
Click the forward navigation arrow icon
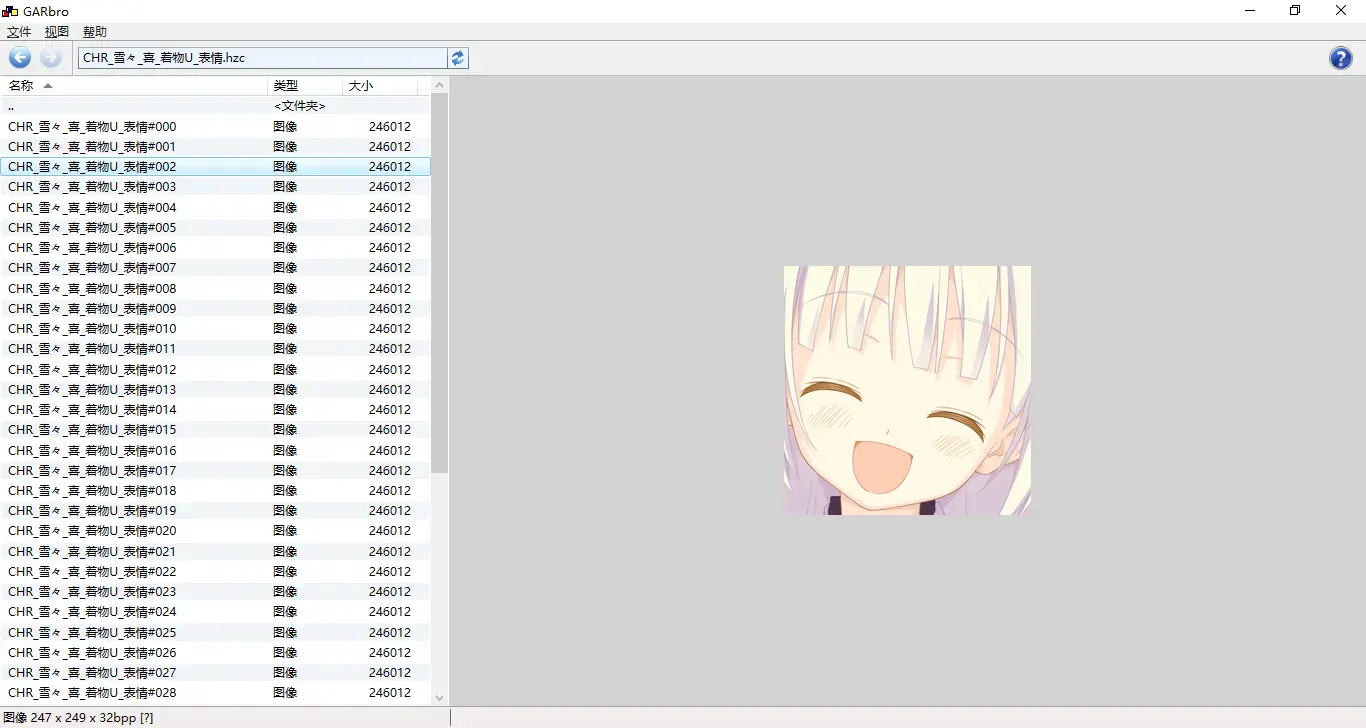pos(51,58)
